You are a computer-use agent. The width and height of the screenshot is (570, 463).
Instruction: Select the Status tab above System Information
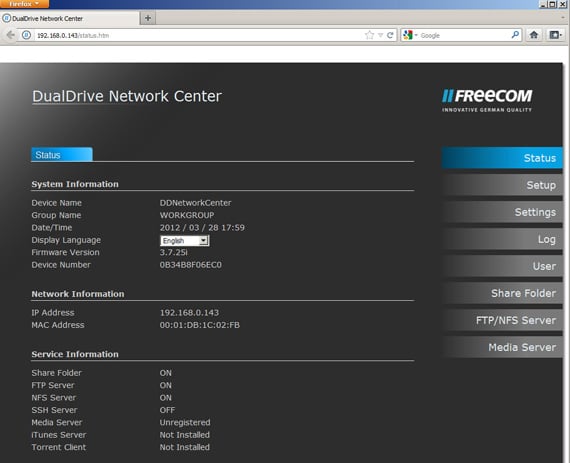click(62, 154)
